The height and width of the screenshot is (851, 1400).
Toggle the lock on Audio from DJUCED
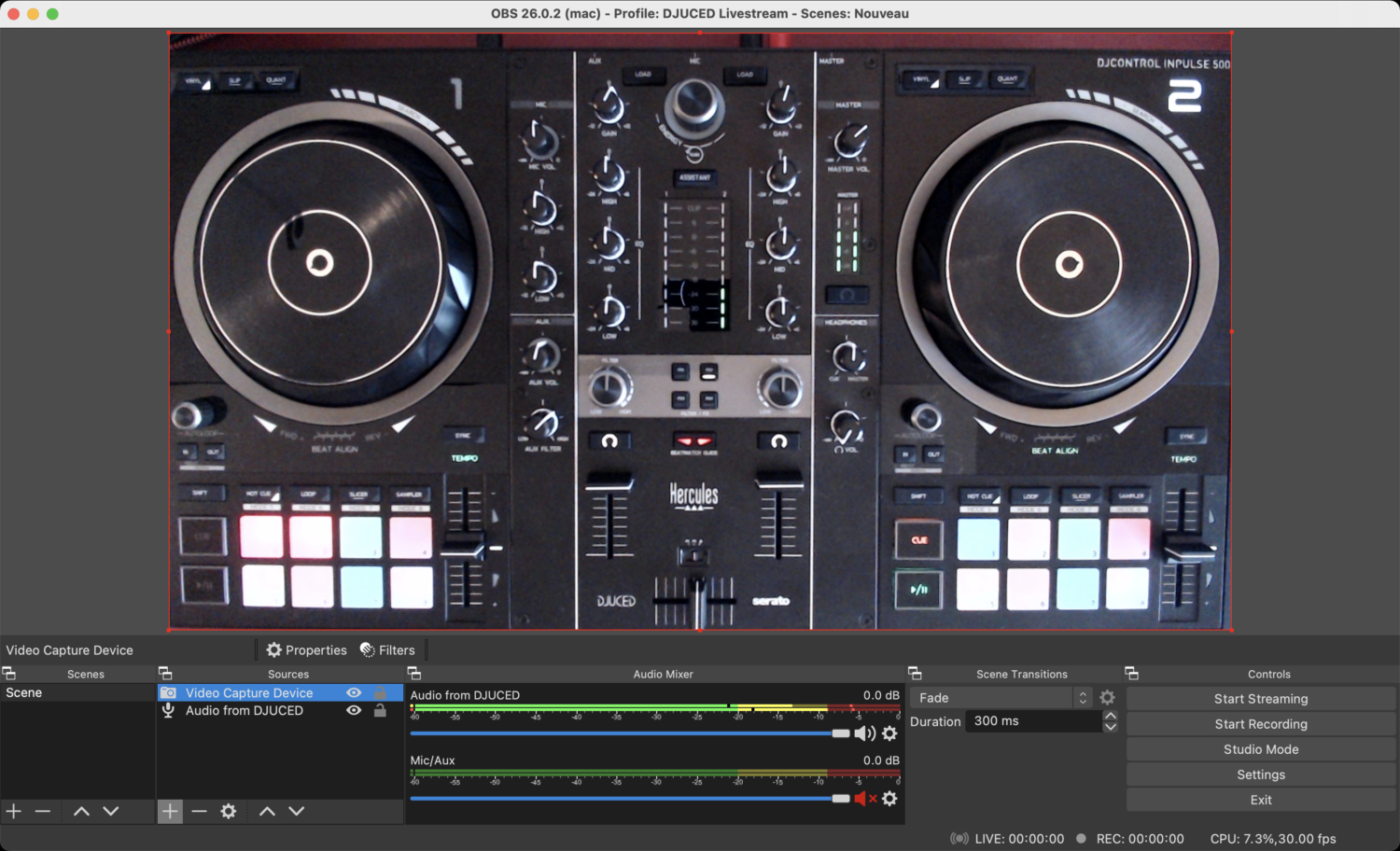pyautogui.click(x=379, y=710)
